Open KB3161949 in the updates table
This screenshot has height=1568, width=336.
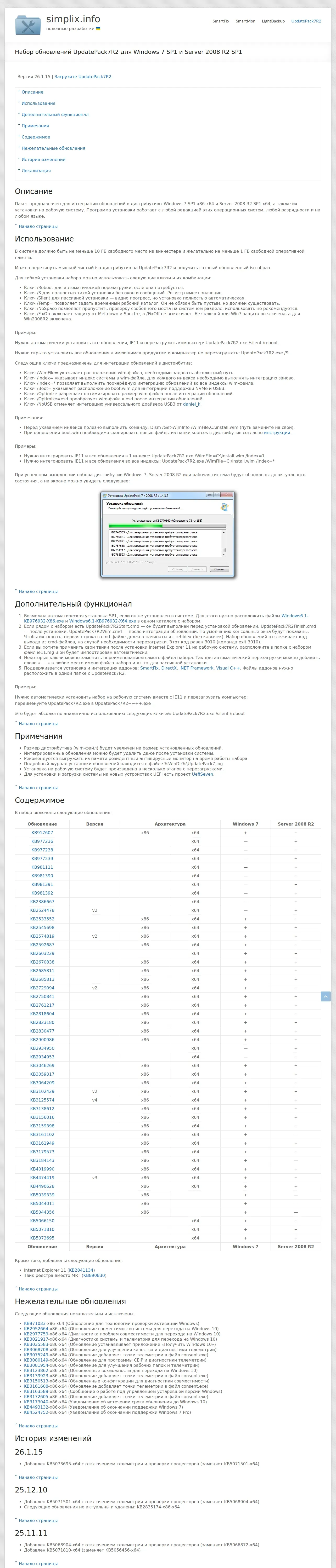42,1143
